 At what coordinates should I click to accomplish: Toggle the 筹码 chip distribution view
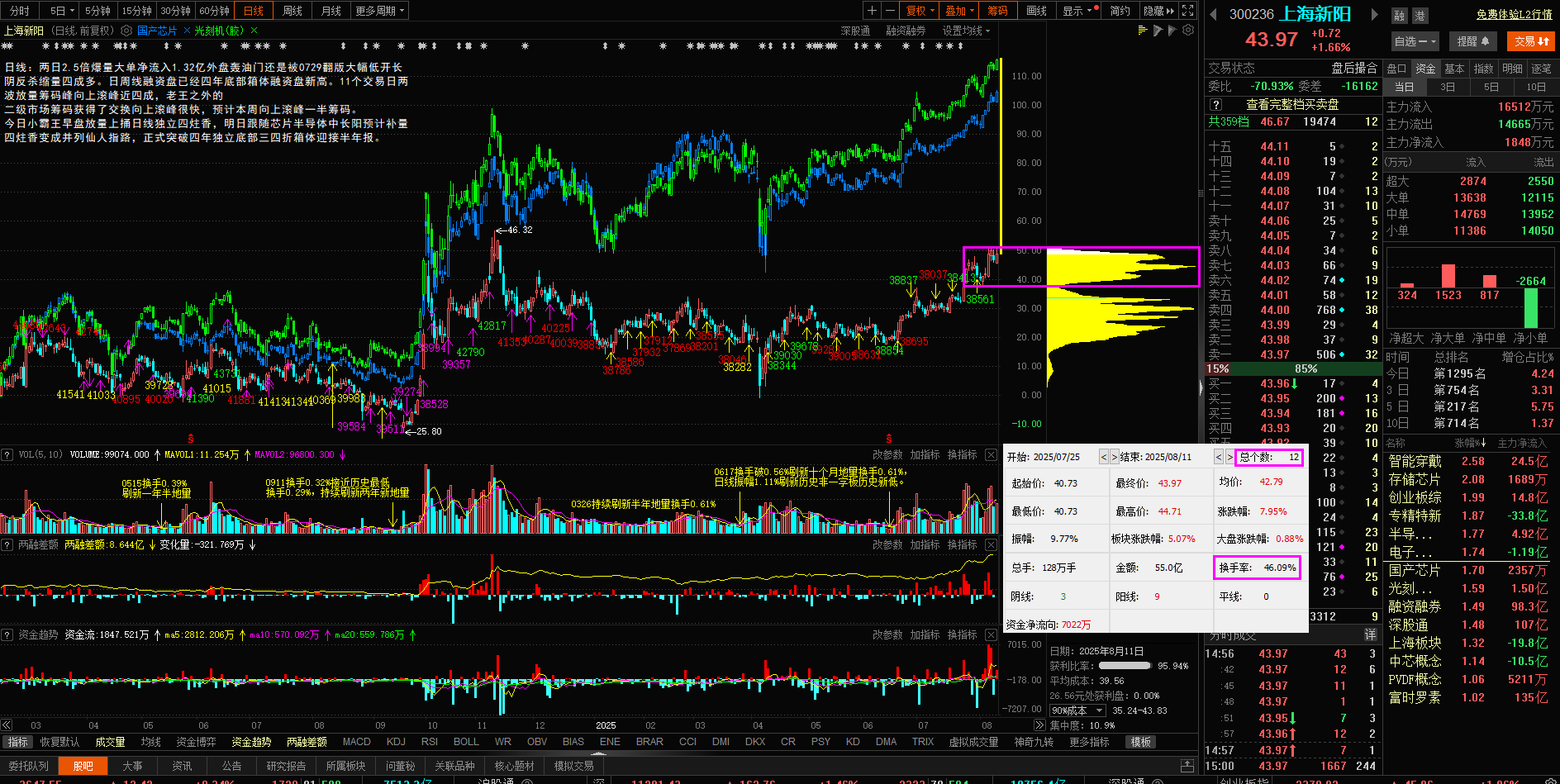[997, 11]
